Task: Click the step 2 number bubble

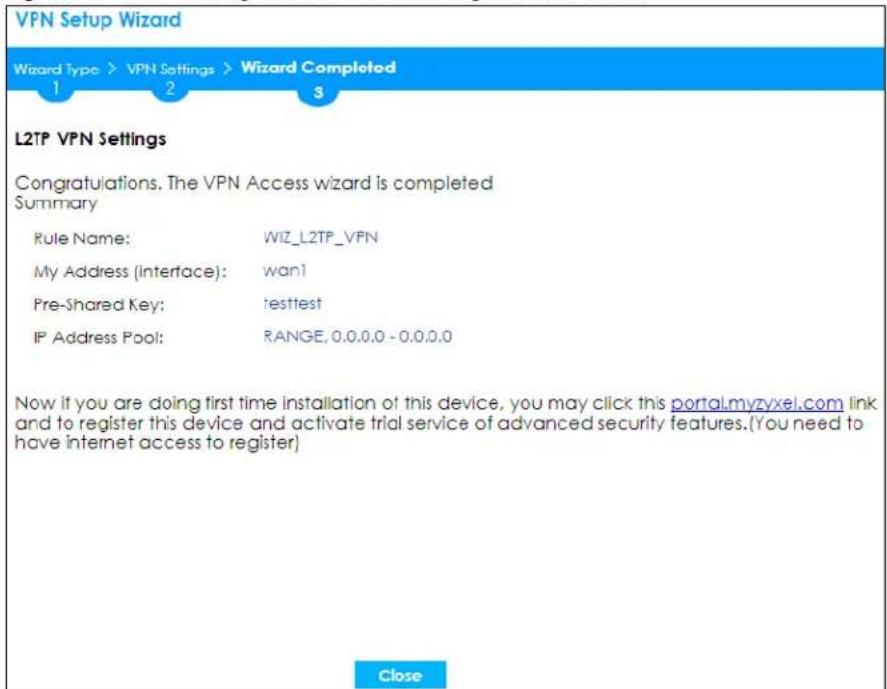Action: pos(170,91)
